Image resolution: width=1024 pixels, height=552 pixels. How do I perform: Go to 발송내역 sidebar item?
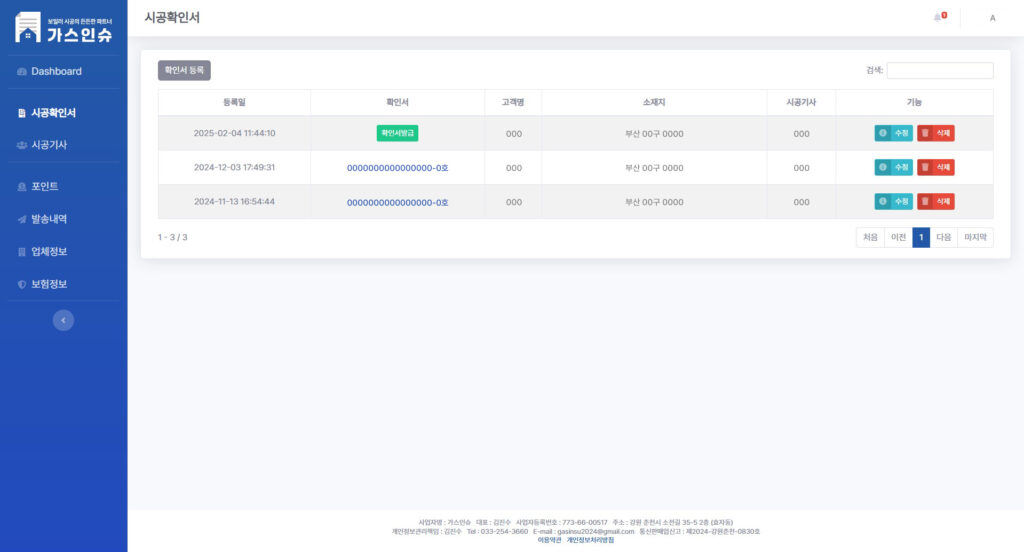coord(49,219)
